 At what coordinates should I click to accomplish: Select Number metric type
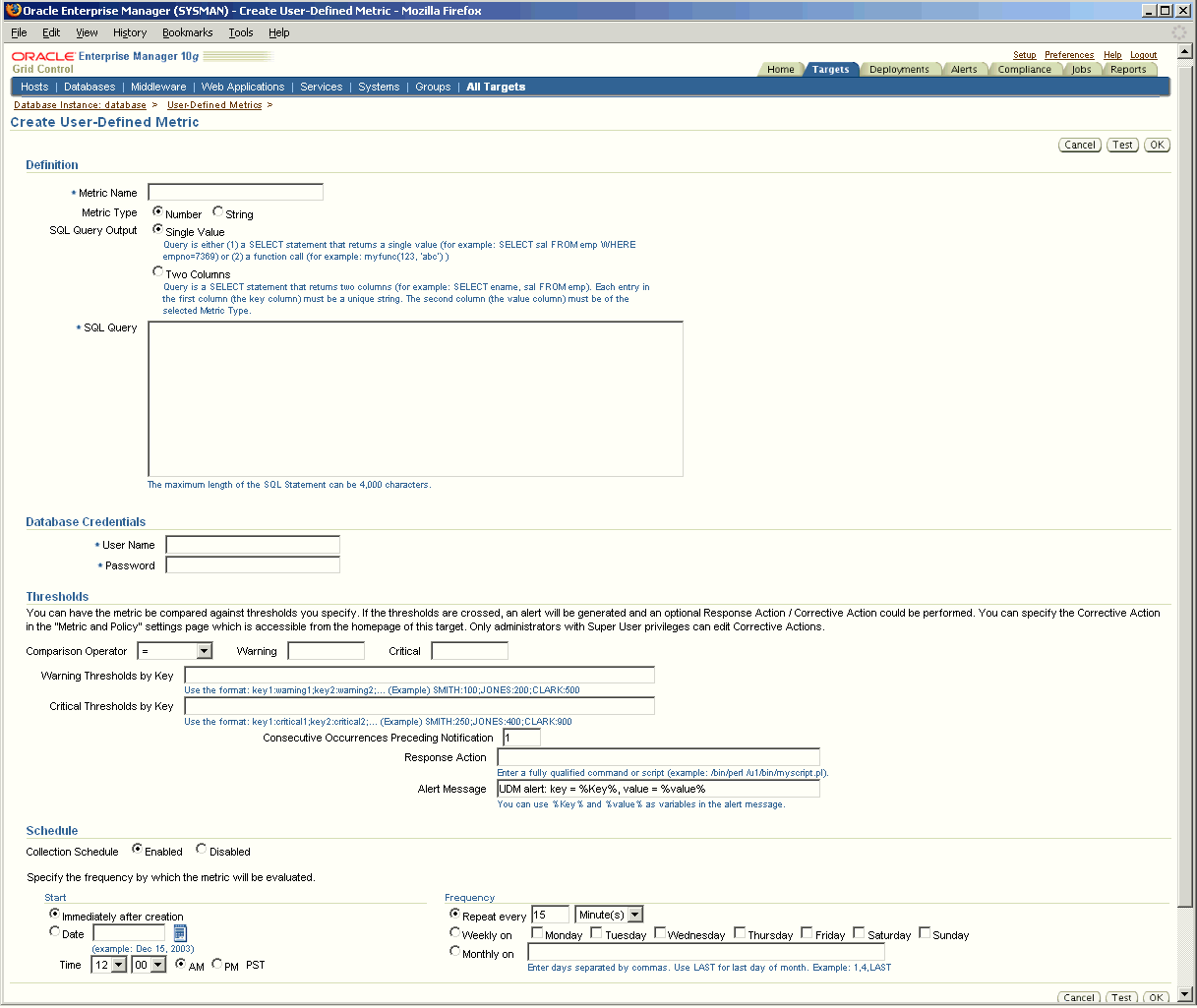point(158,211)
